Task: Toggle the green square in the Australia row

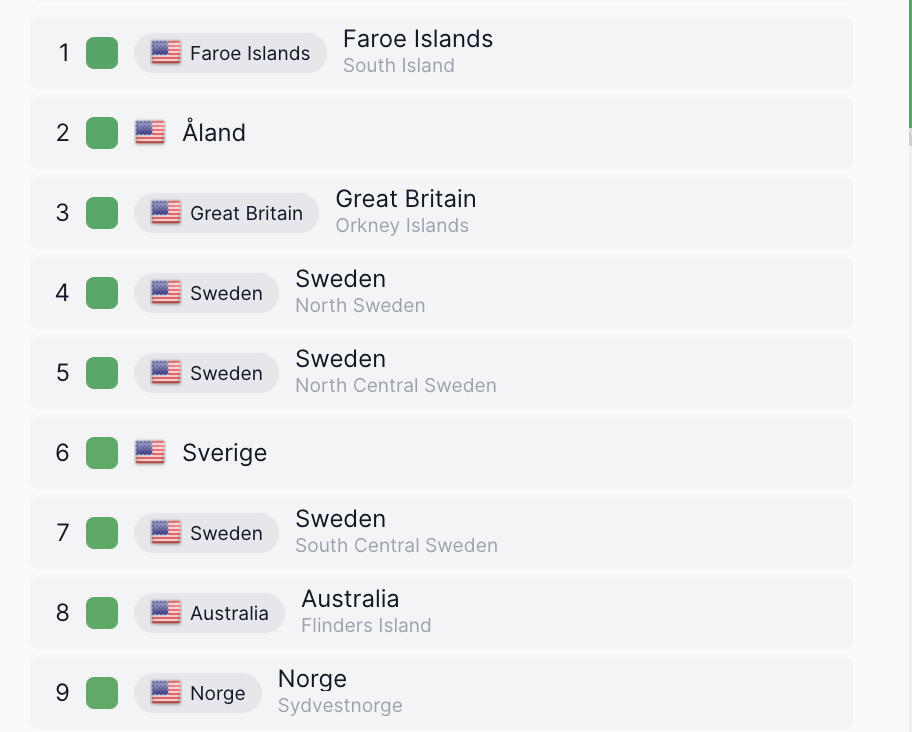Action: pyautogui.click(x=101, y=613)
